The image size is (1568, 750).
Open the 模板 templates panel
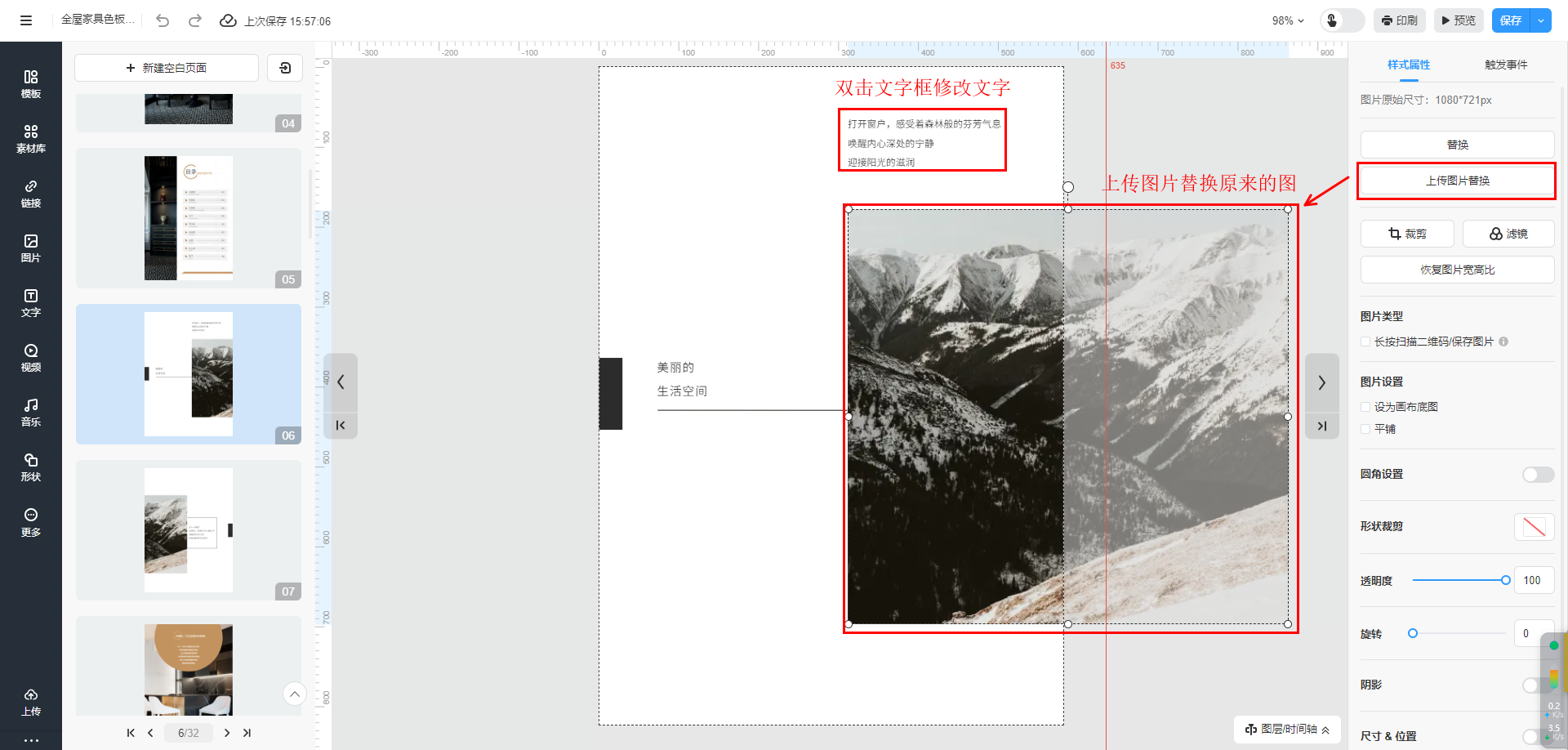coord(30,84)
